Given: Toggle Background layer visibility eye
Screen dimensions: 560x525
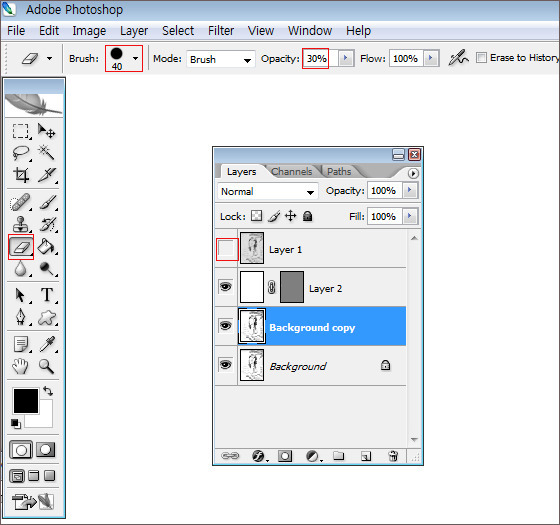Looking at the screenshot, I should (x=226, y=365).
